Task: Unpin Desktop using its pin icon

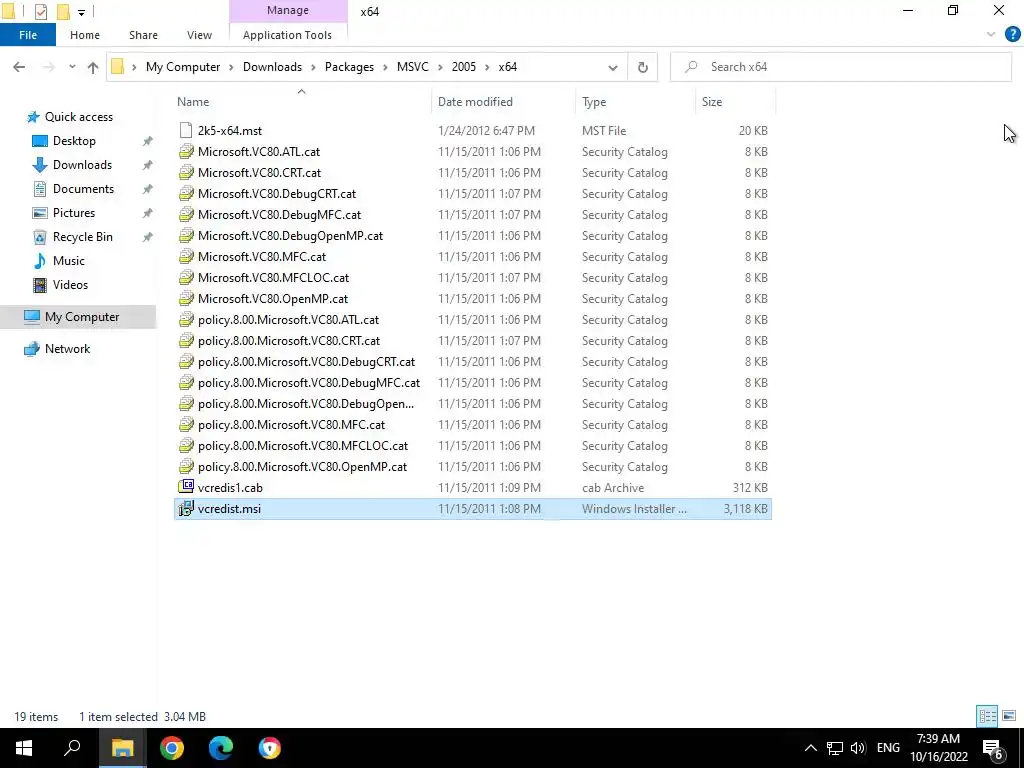Action: (148, 141)
